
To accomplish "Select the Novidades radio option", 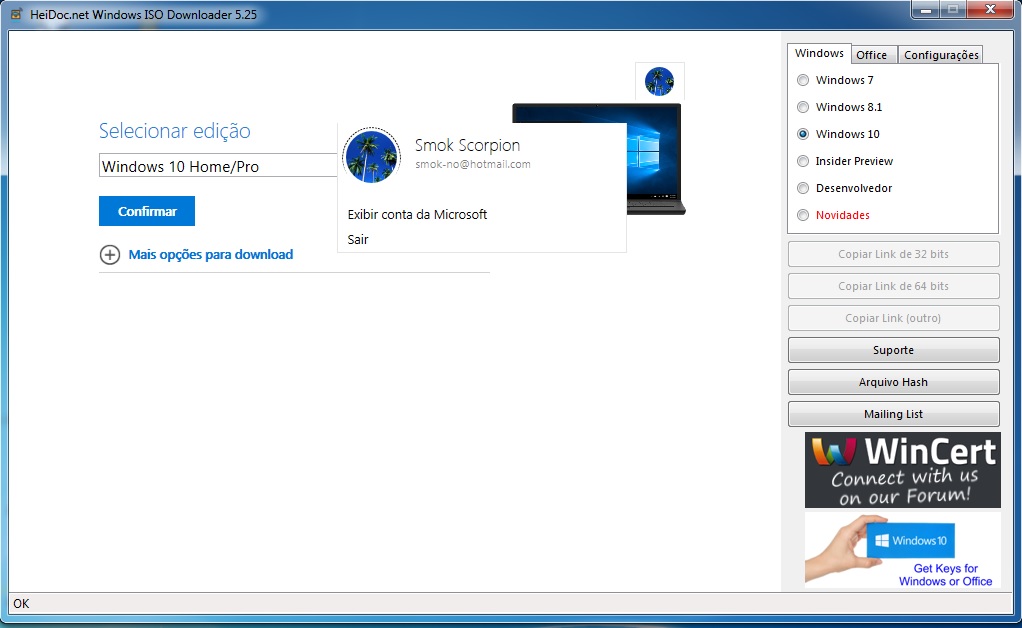I will (803, 215).
